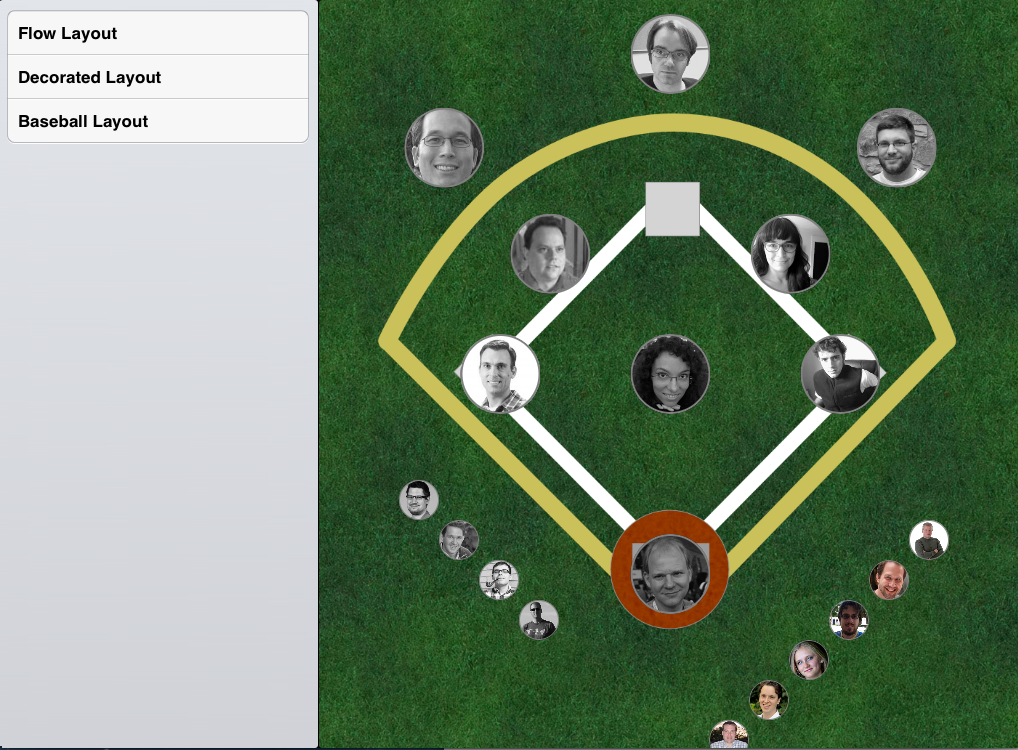Choose Baseball Layout option
This screenshot has width=1018, height=750.
158,121
